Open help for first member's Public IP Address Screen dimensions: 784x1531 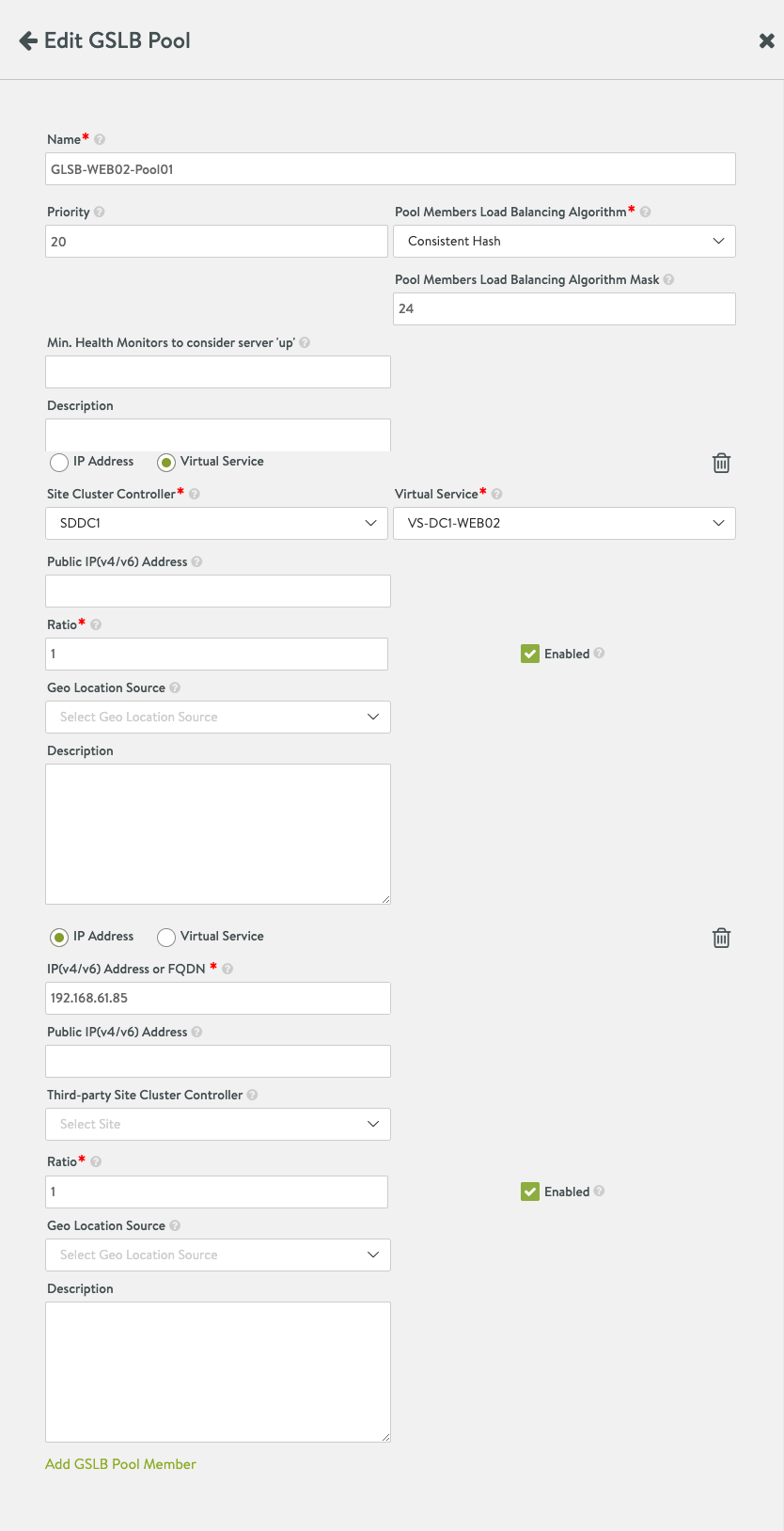tap(196, 561)
